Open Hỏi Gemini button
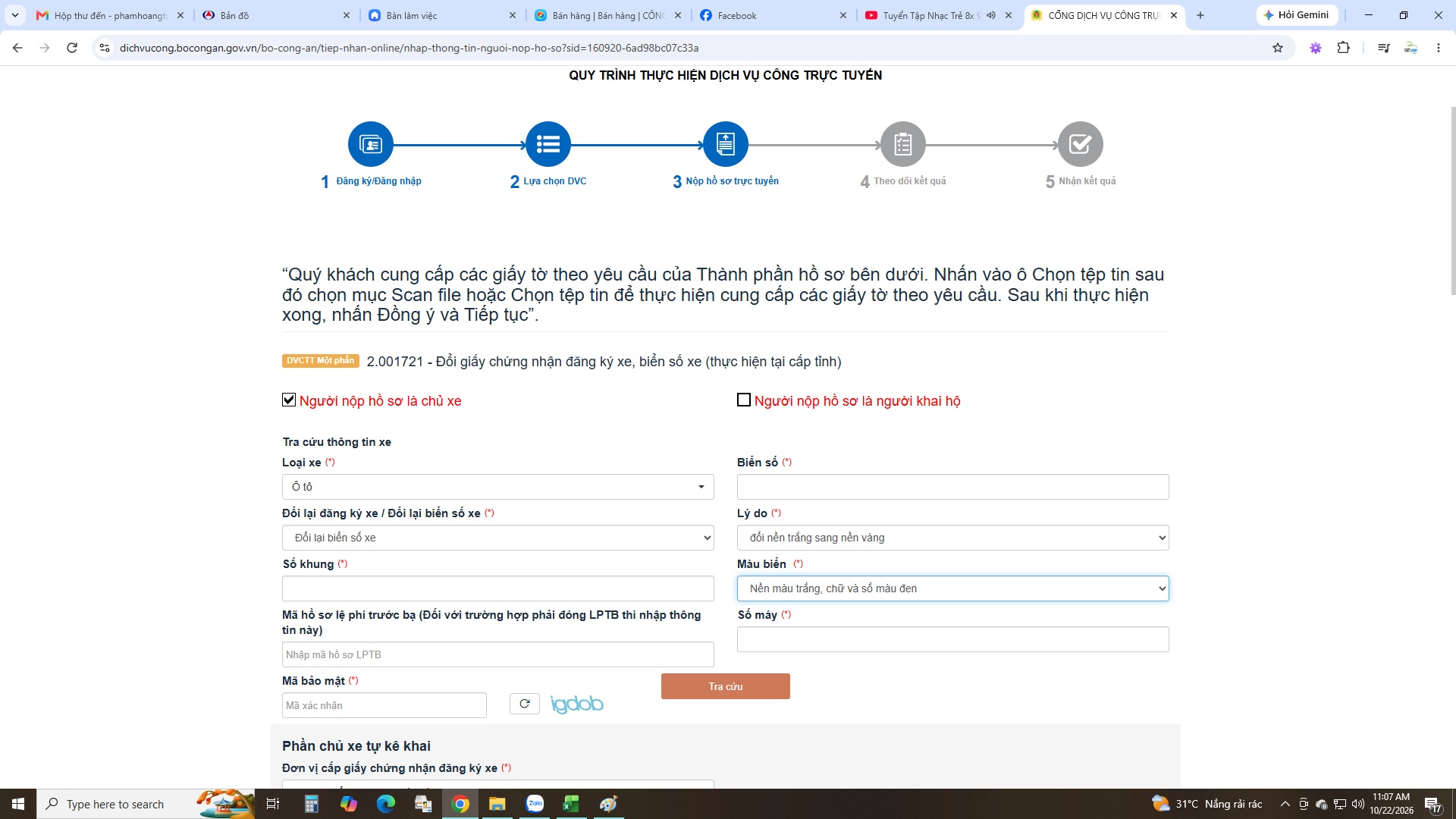Viewport: 1456px width, 819px height. [1297, 15]
